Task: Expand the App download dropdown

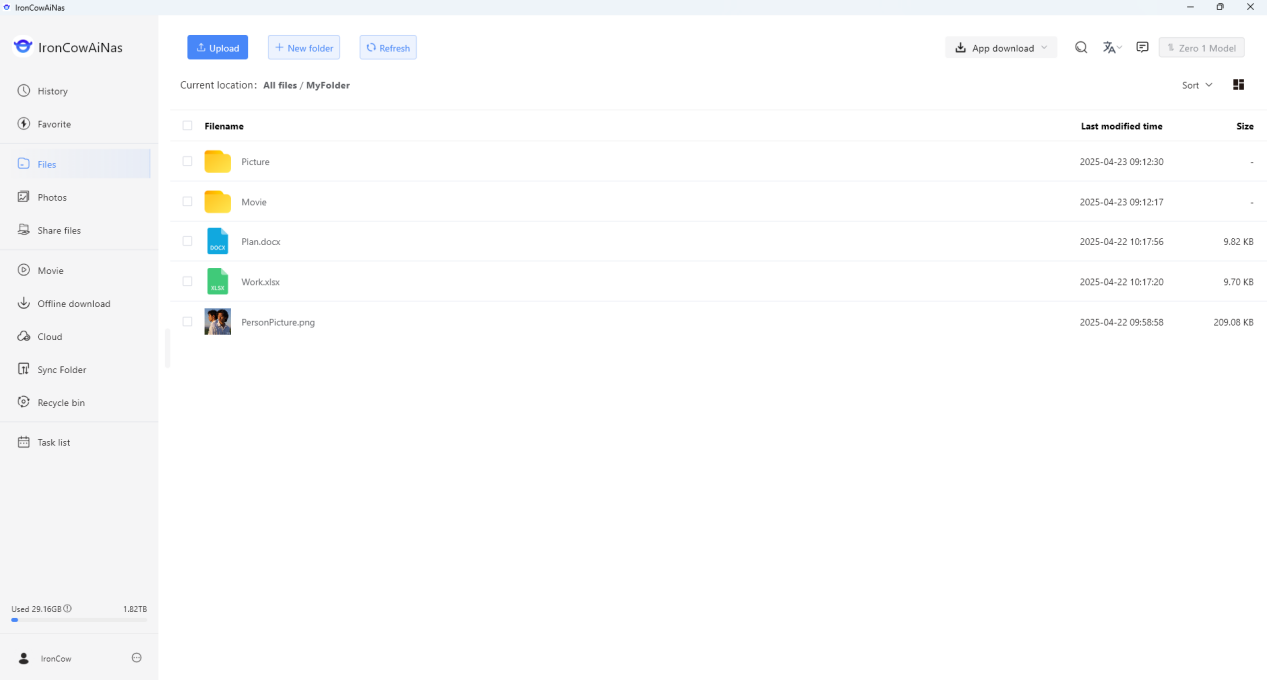Action: (1001, 48)
